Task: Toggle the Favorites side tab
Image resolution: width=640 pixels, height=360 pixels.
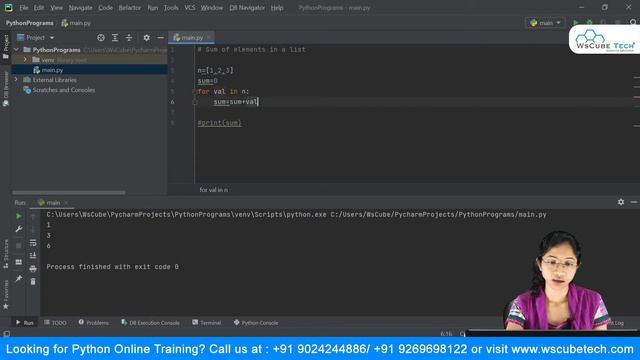Action: click(x=6, y=294)
